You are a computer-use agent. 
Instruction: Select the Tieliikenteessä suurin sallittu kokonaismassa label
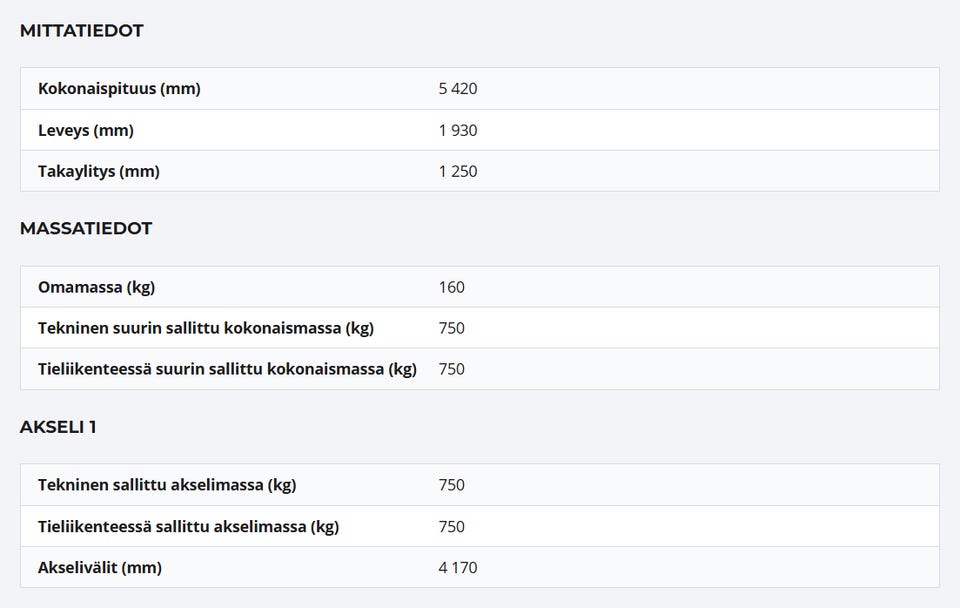tap(227, 369)
